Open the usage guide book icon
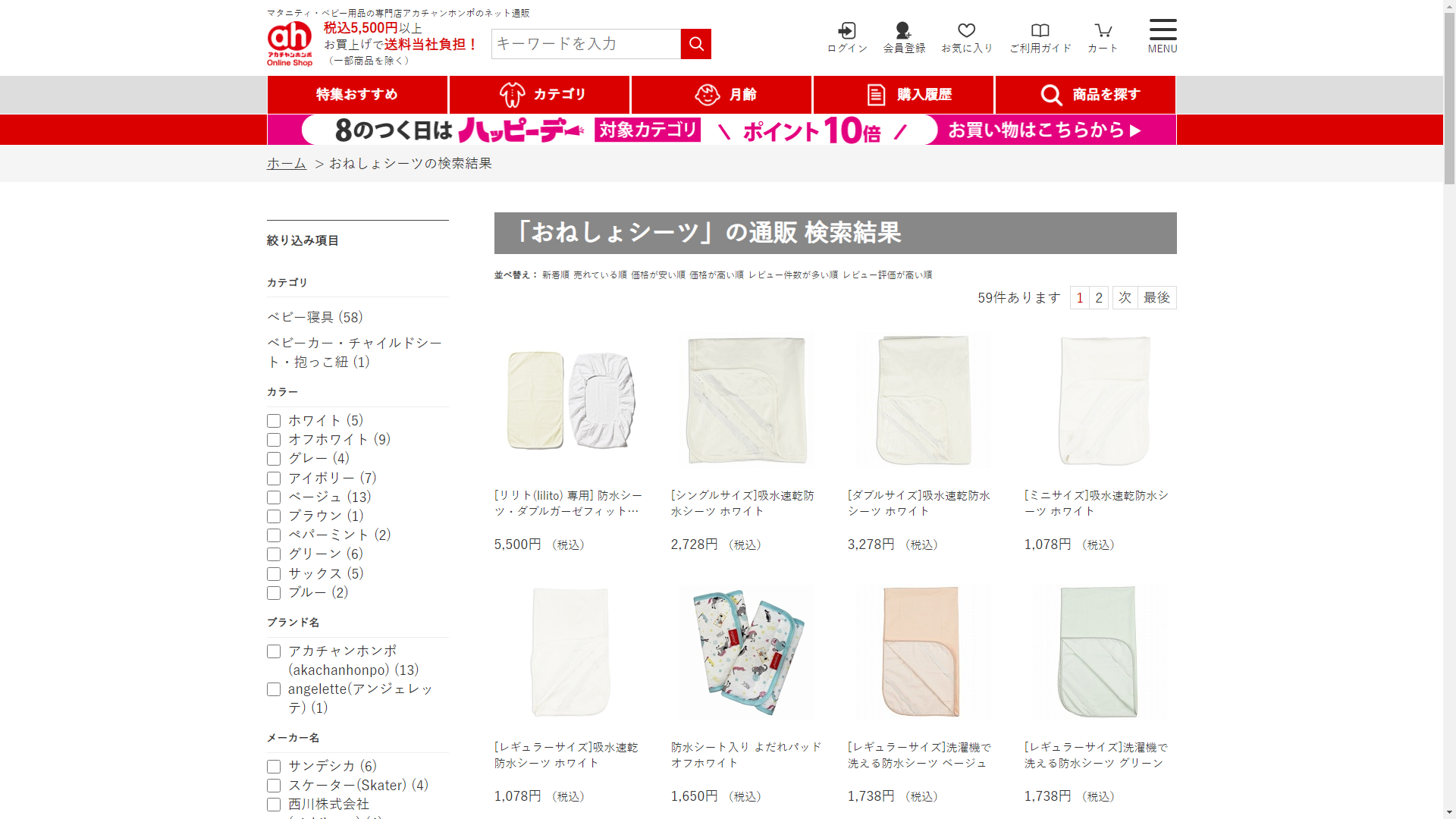 (x=1040, y=31)
